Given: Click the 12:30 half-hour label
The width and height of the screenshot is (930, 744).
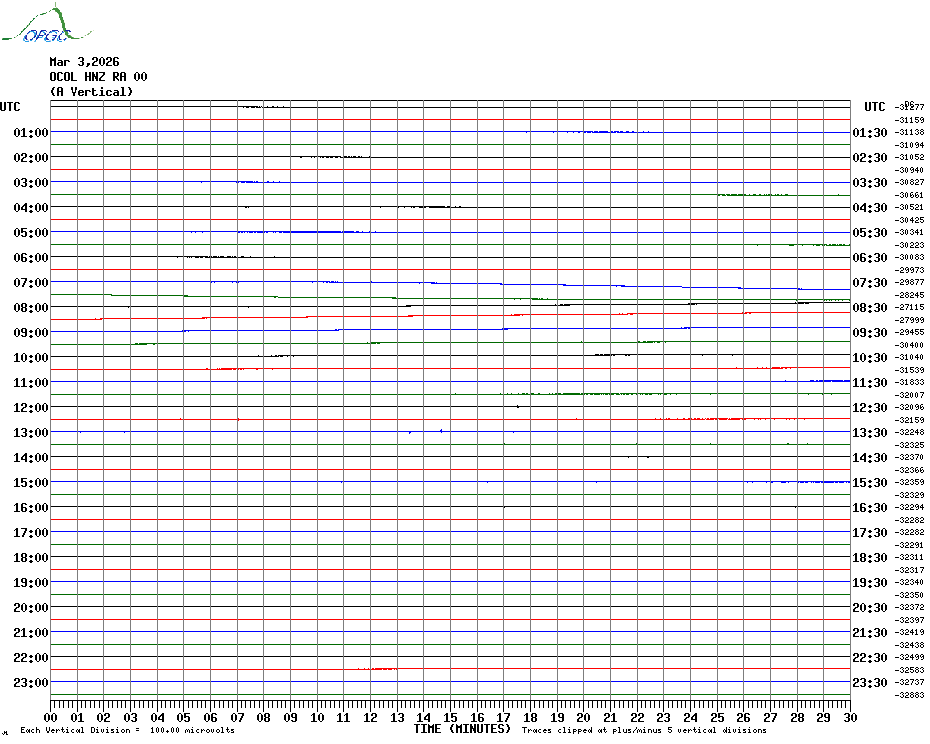Looking at the screenshot, I should point(870,408).
